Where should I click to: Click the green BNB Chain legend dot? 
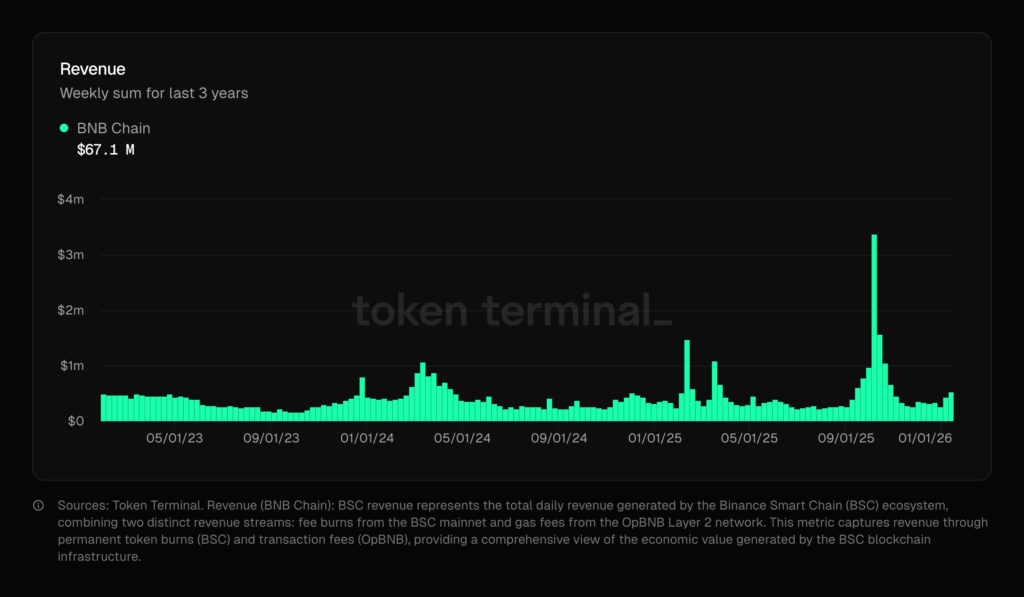coord(65,128)
